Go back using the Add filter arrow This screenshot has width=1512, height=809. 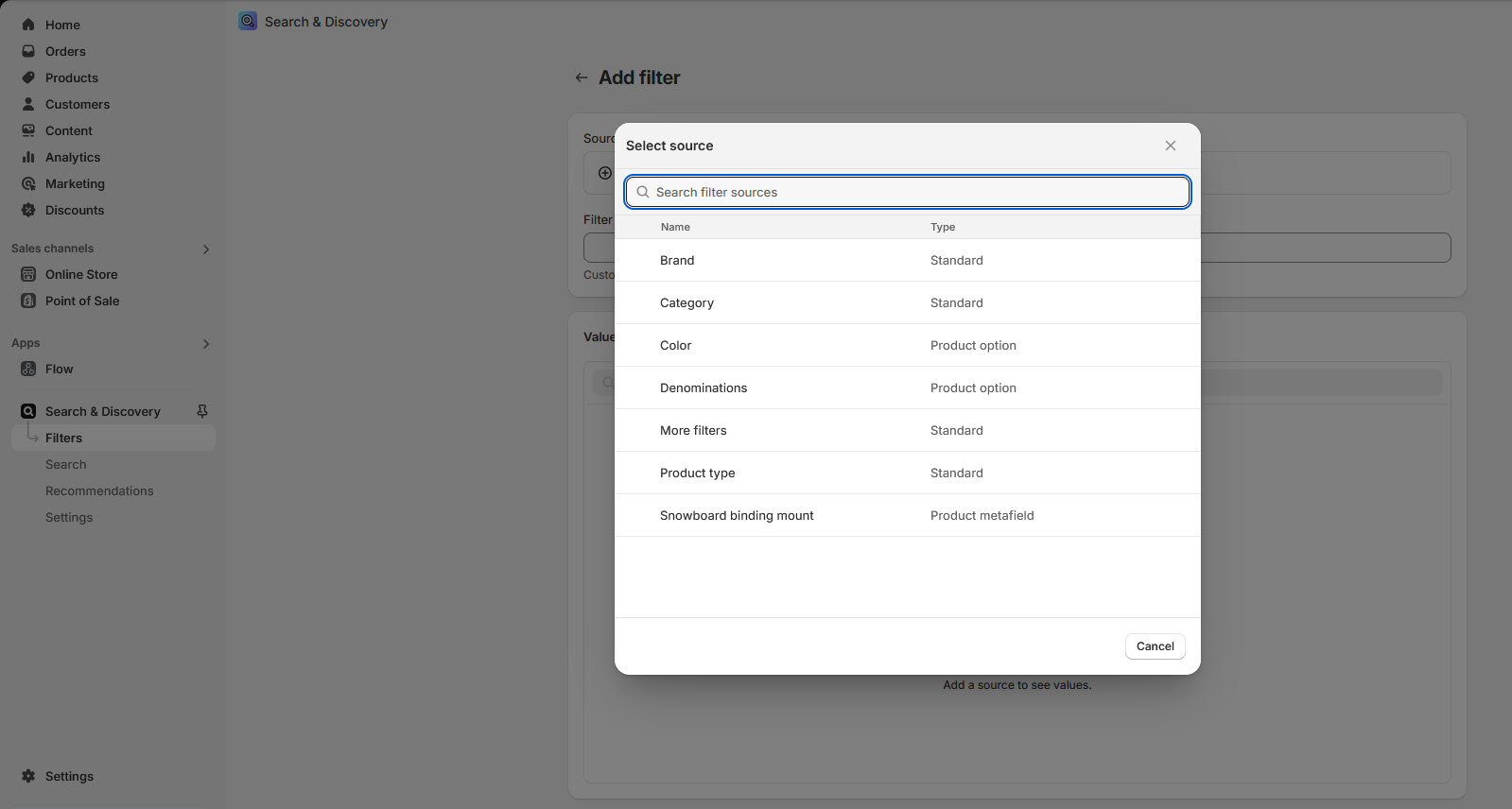pyautogui.click(x=582, y=77)
